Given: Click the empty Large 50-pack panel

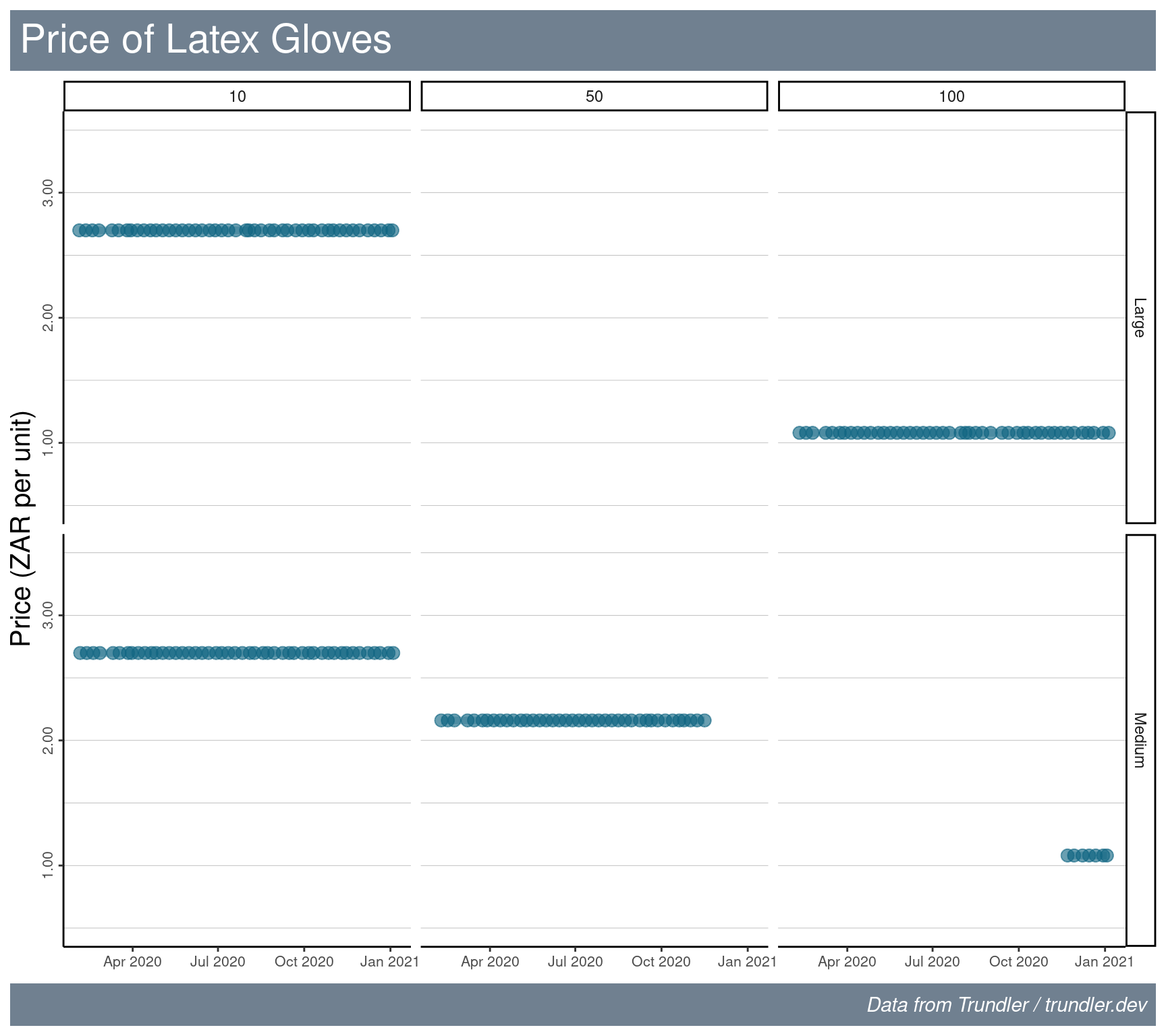Looking at the screenshot, I should pos(594,317).
